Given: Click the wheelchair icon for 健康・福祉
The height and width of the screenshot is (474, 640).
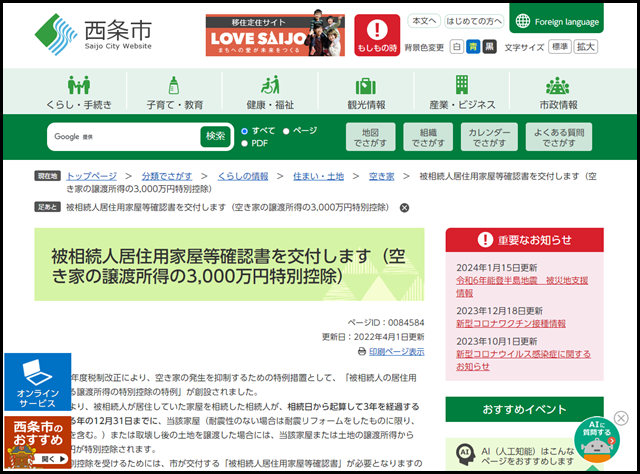Looking at the screenshot, I should coord(270,85).
